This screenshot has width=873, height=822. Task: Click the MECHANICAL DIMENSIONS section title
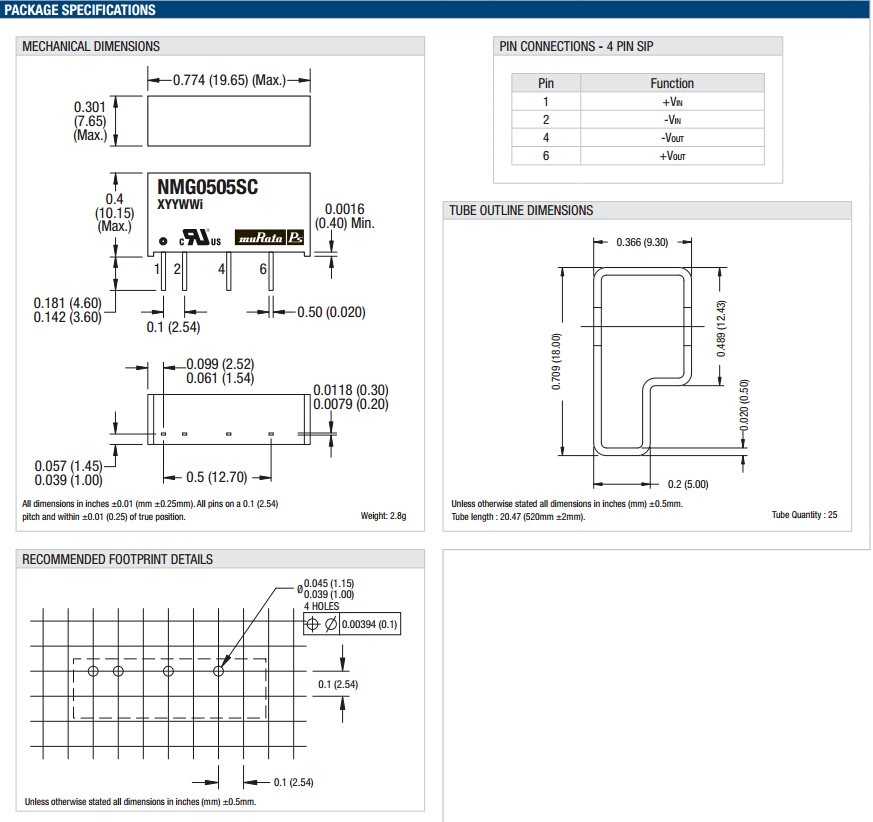coord(91,46)
